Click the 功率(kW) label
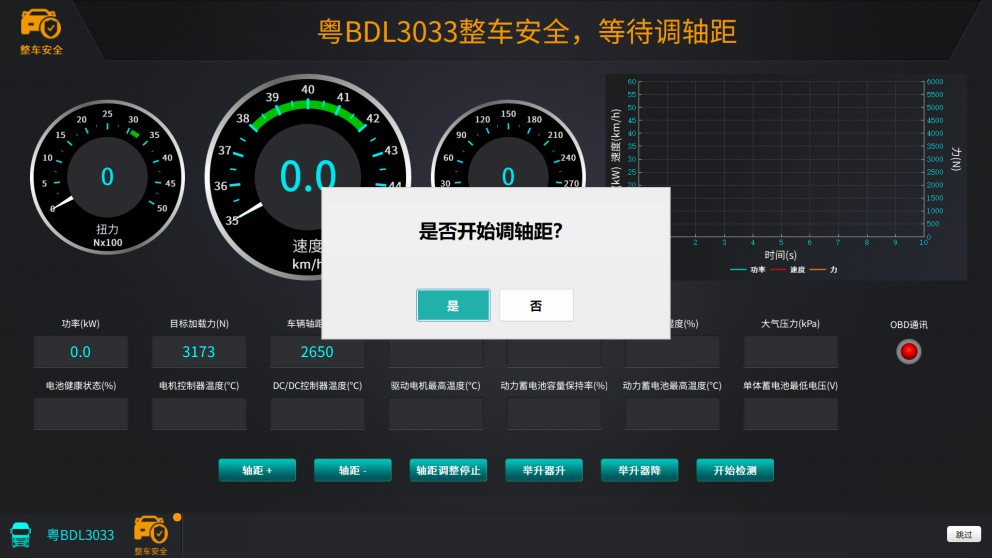992x558 pixels. (x=80, y=323)
